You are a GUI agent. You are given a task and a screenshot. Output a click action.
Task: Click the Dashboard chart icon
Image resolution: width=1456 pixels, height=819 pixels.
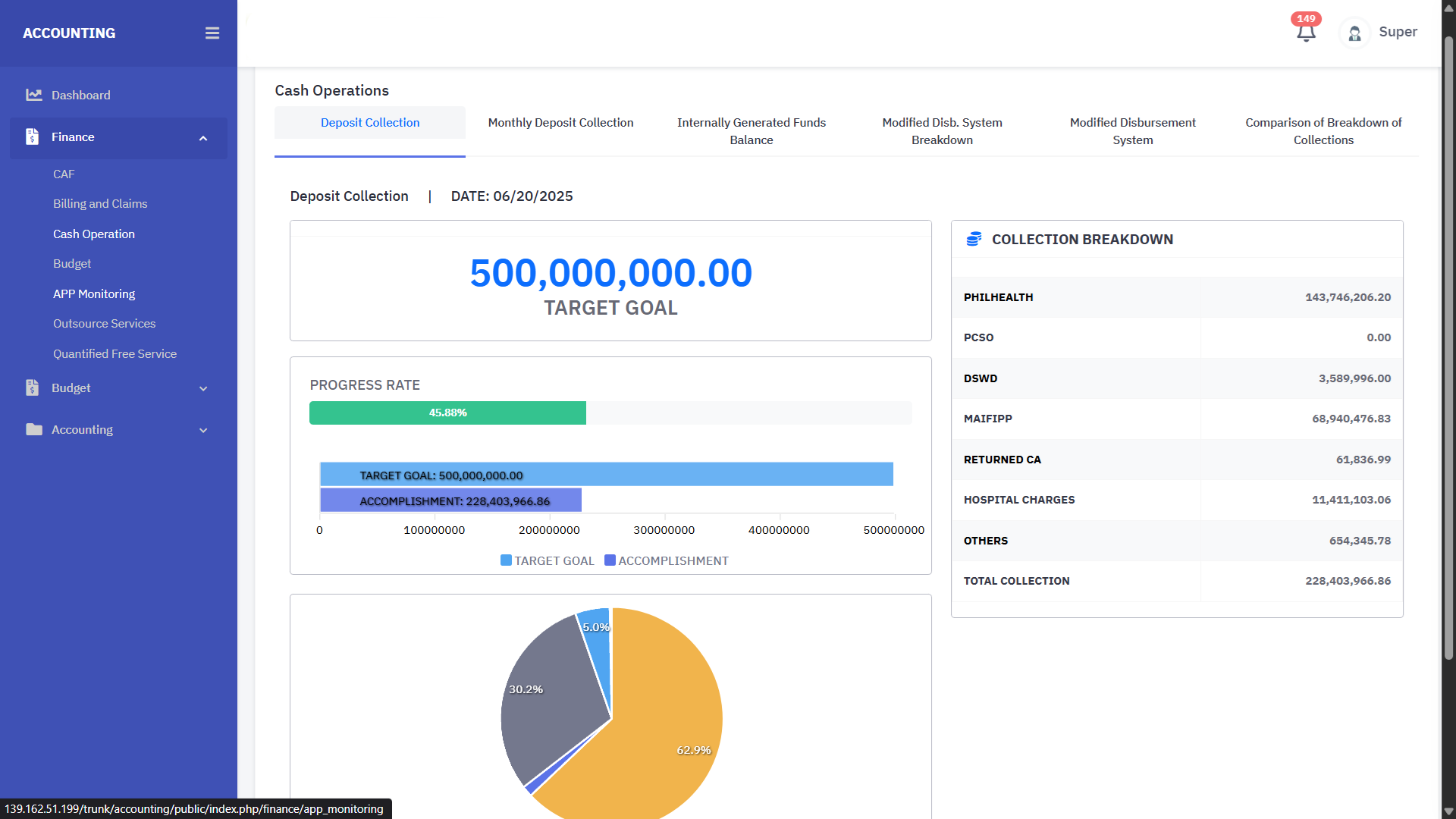(33, 95)
